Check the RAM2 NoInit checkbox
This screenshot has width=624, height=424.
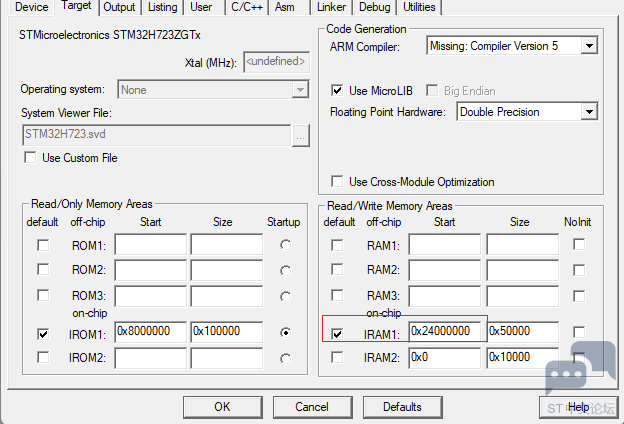click(x=579, y=270)
